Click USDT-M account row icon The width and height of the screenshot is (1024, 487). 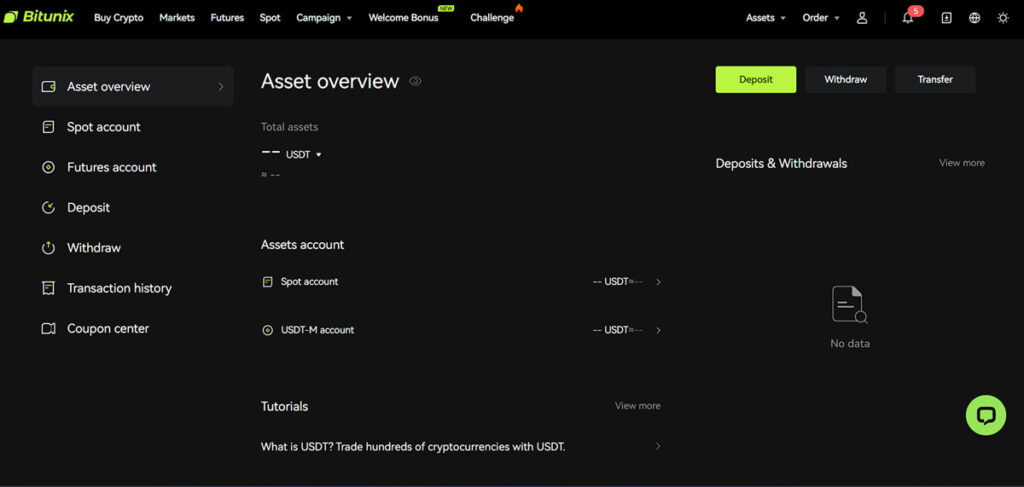pyautogui.click(x=267, y=330)
